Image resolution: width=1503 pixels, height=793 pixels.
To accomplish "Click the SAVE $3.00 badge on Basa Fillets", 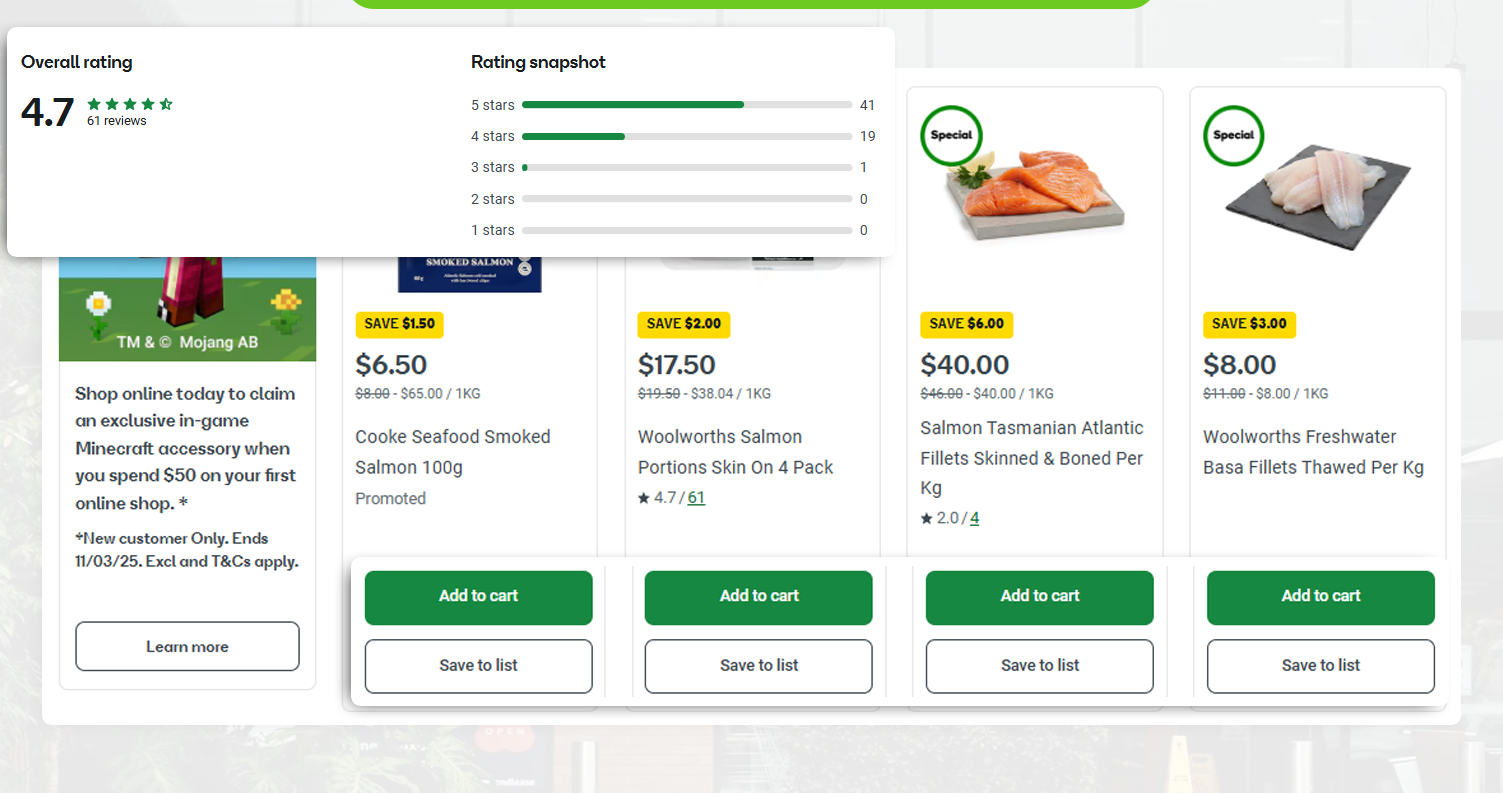I will 1249,324.
